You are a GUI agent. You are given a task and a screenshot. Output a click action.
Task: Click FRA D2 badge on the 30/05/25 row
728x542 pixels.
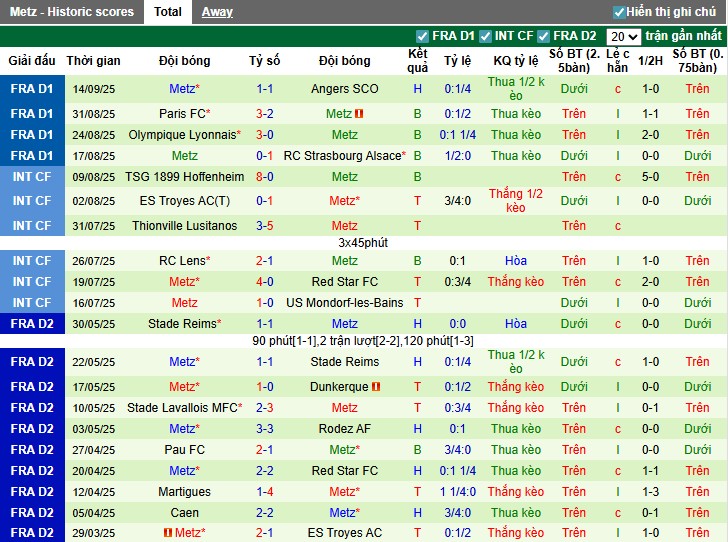(x=31, y=324)
